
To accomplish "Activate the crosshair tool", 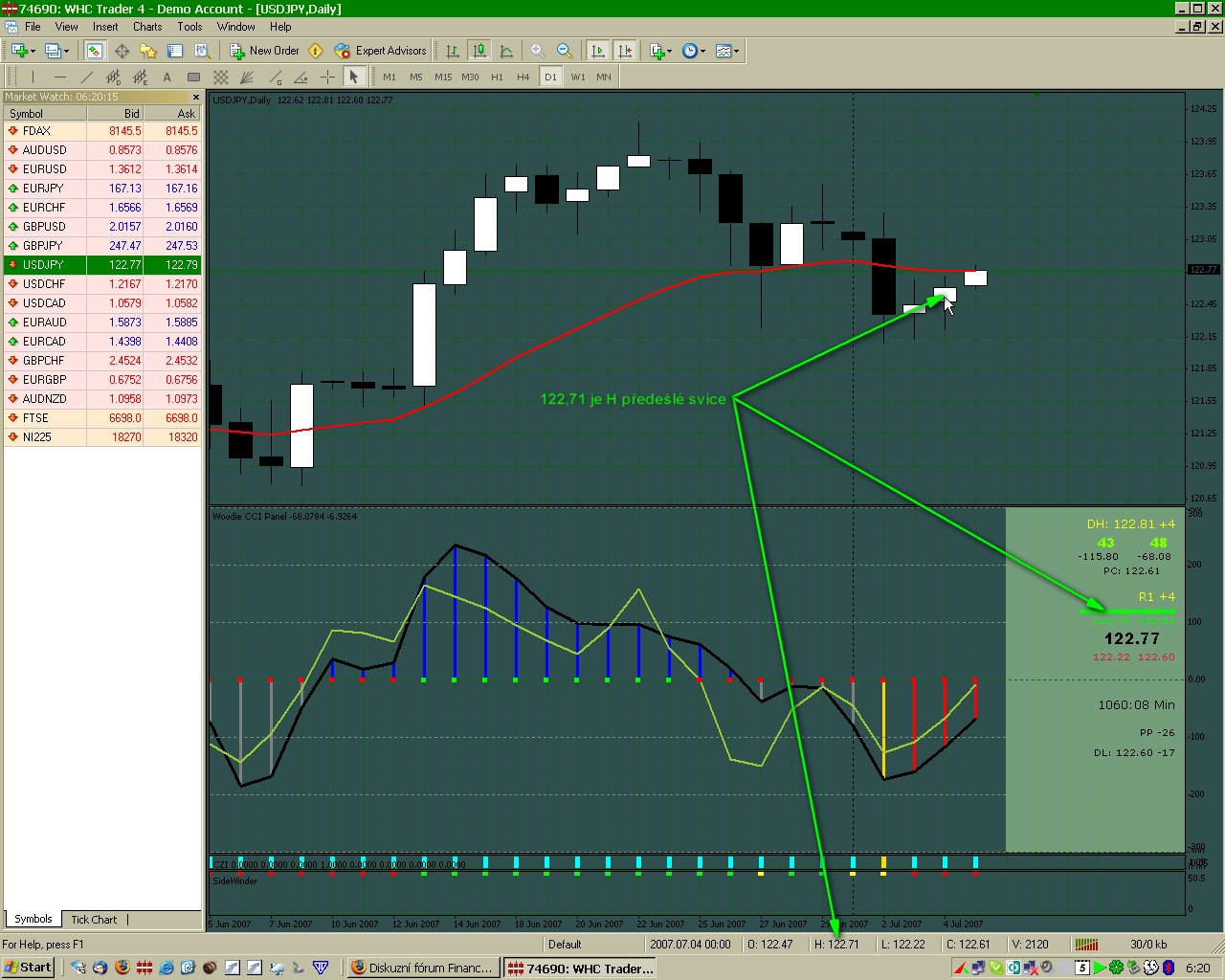I will point(327,77).
